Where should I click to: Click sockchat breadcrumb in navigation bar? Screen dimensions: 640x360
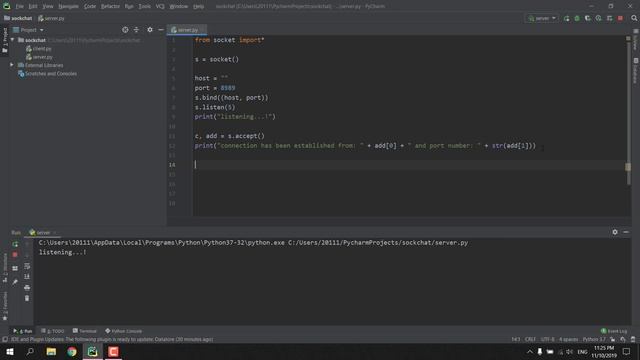[x=18, y=18]
